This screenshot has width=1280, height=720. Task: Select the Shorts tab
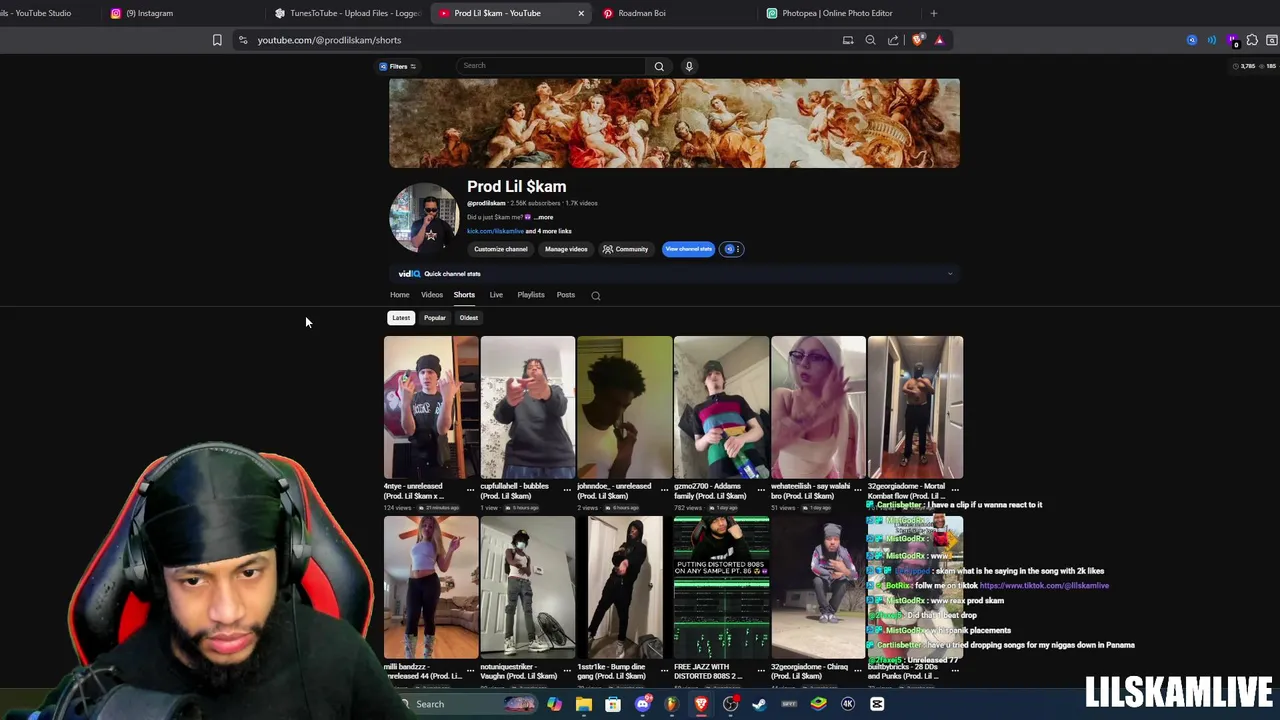(x=464, y=295)
